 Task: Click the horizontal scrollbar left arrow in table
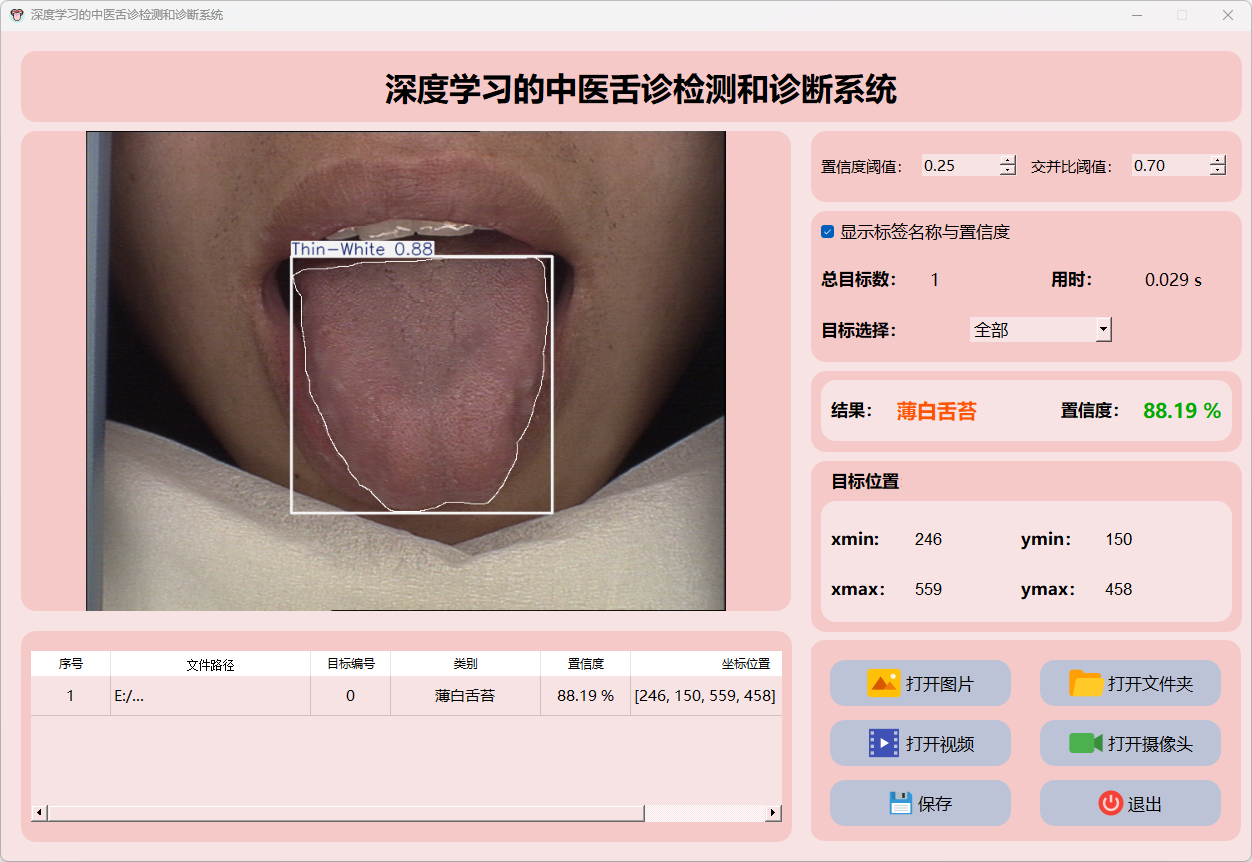[x=40, y=813]
